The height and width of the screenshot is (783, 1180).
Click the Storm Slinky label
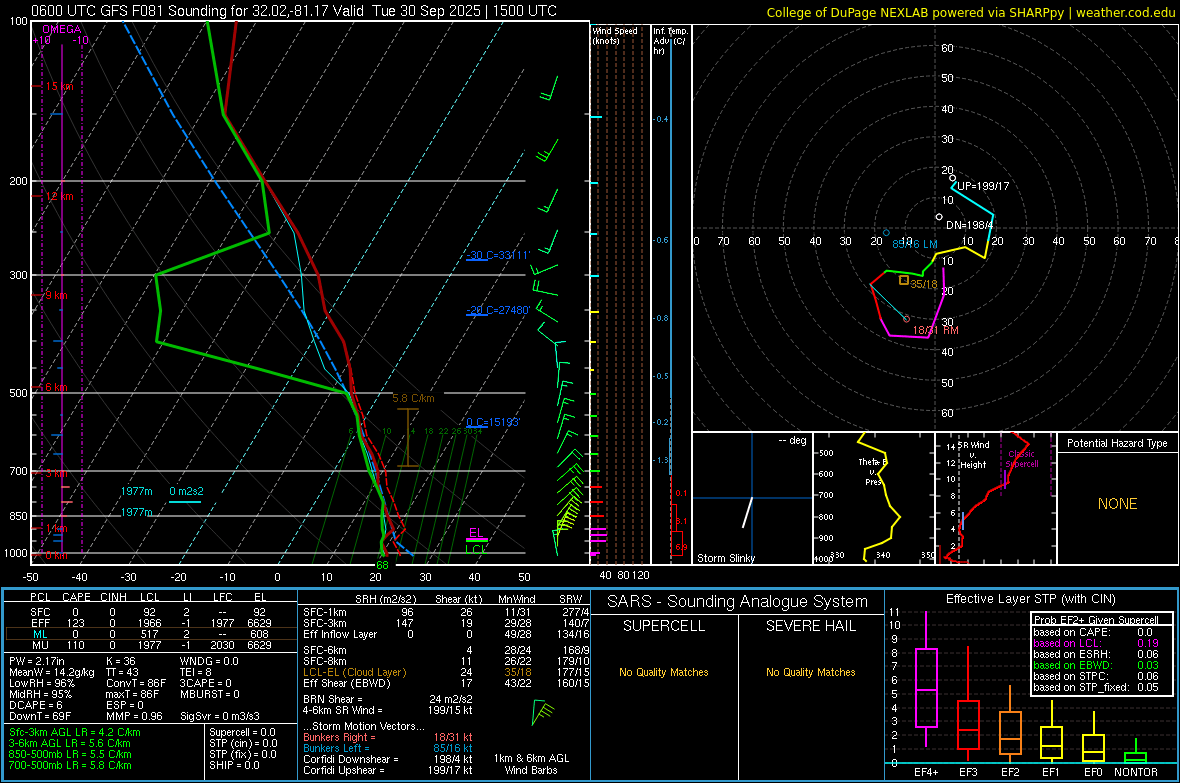(726, 558)
